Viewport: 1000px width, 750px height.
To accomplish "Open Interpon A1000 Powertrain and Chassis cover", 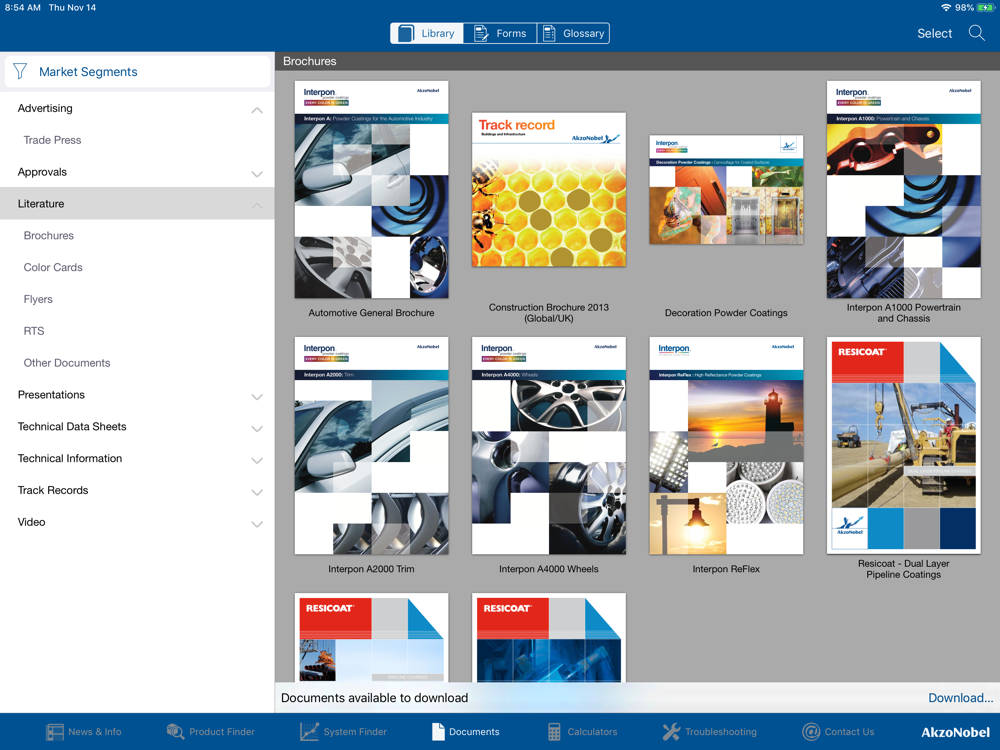I will tap(903, 189).
